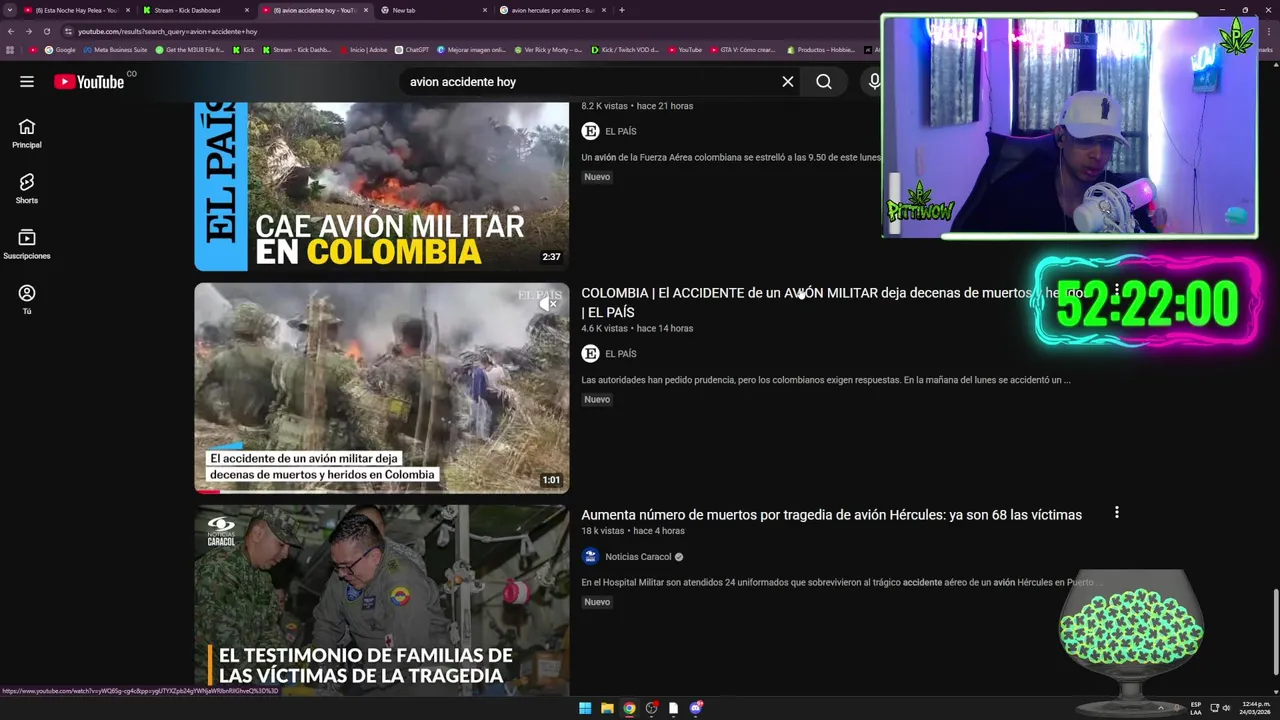
Task: Seek the red preview progress bar
Action: (381, 492)
